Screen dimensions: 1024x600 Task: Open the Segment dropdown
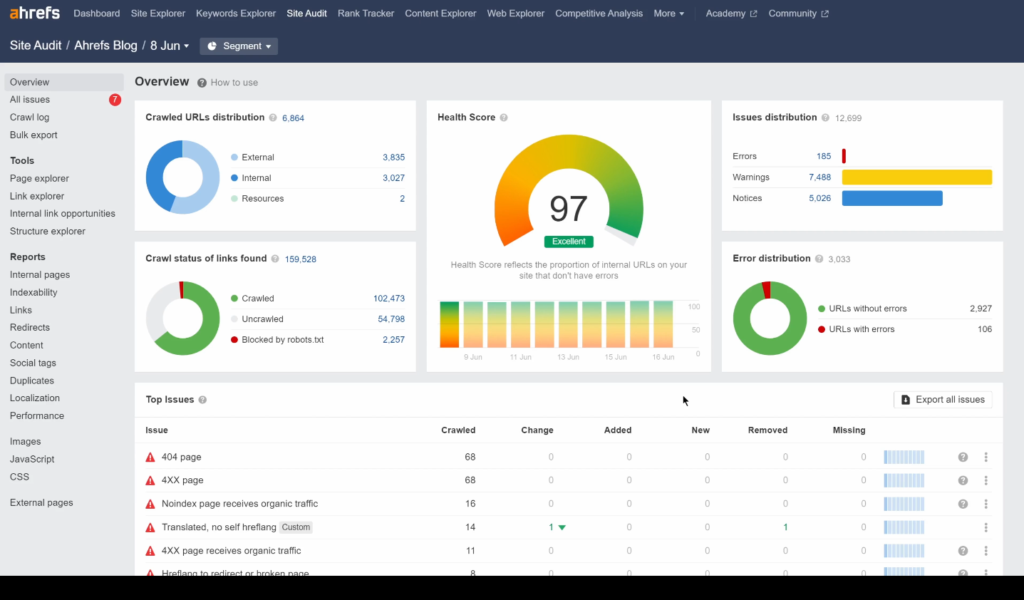238,45
